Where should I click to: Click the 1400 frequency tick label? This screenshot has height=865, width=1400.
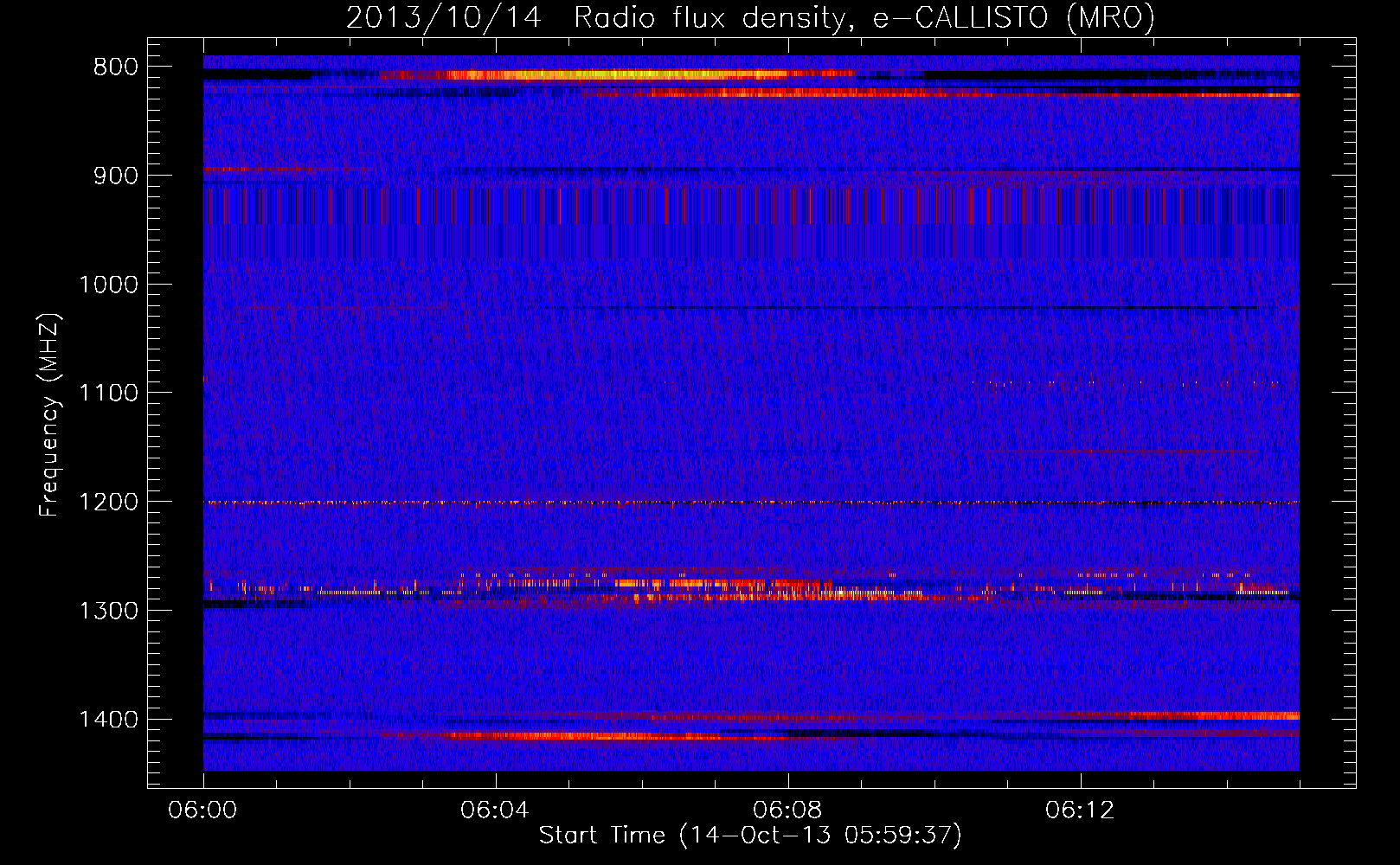tap(108, 720)
